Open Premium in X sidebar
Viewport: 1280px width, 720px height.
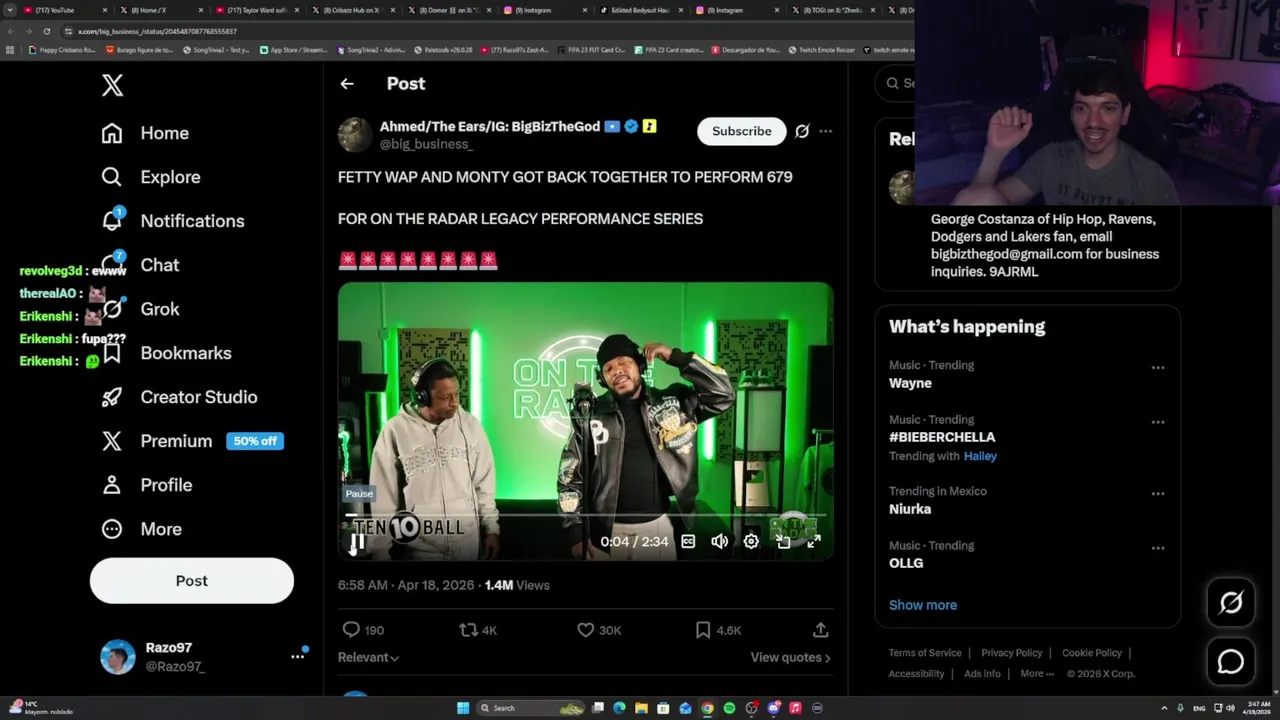(193, 441)
